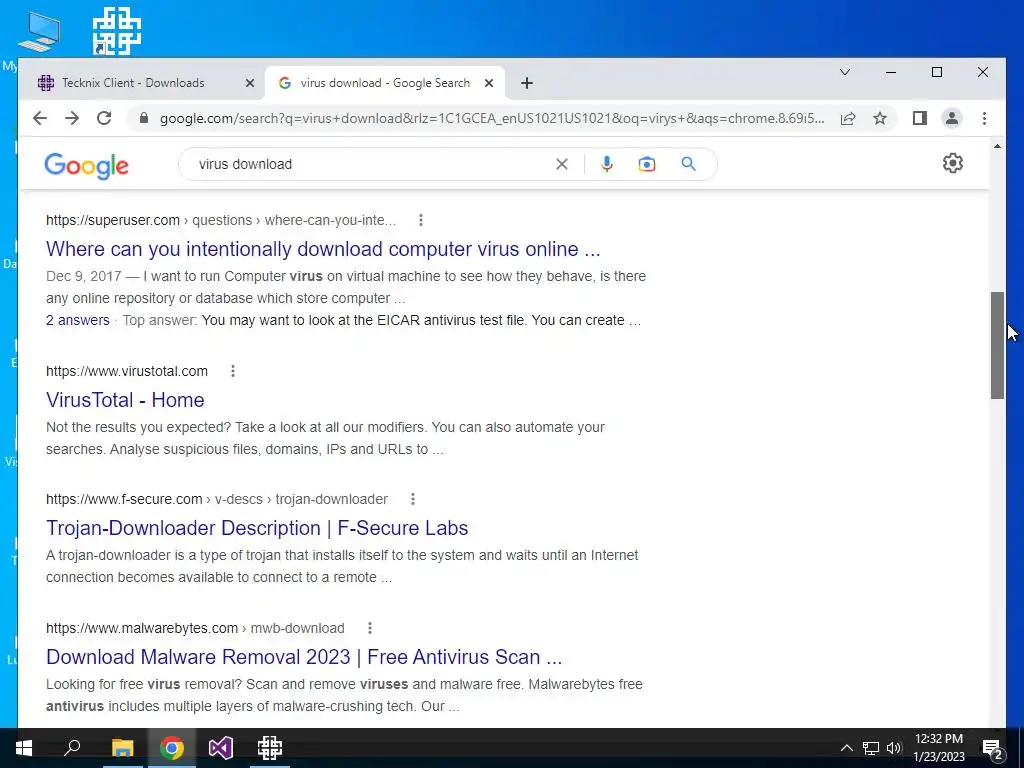Image resolution: width=1024 pixels, height=768 pixels.
Task: Open the Chrome side panel
Action: coord(920,118)
